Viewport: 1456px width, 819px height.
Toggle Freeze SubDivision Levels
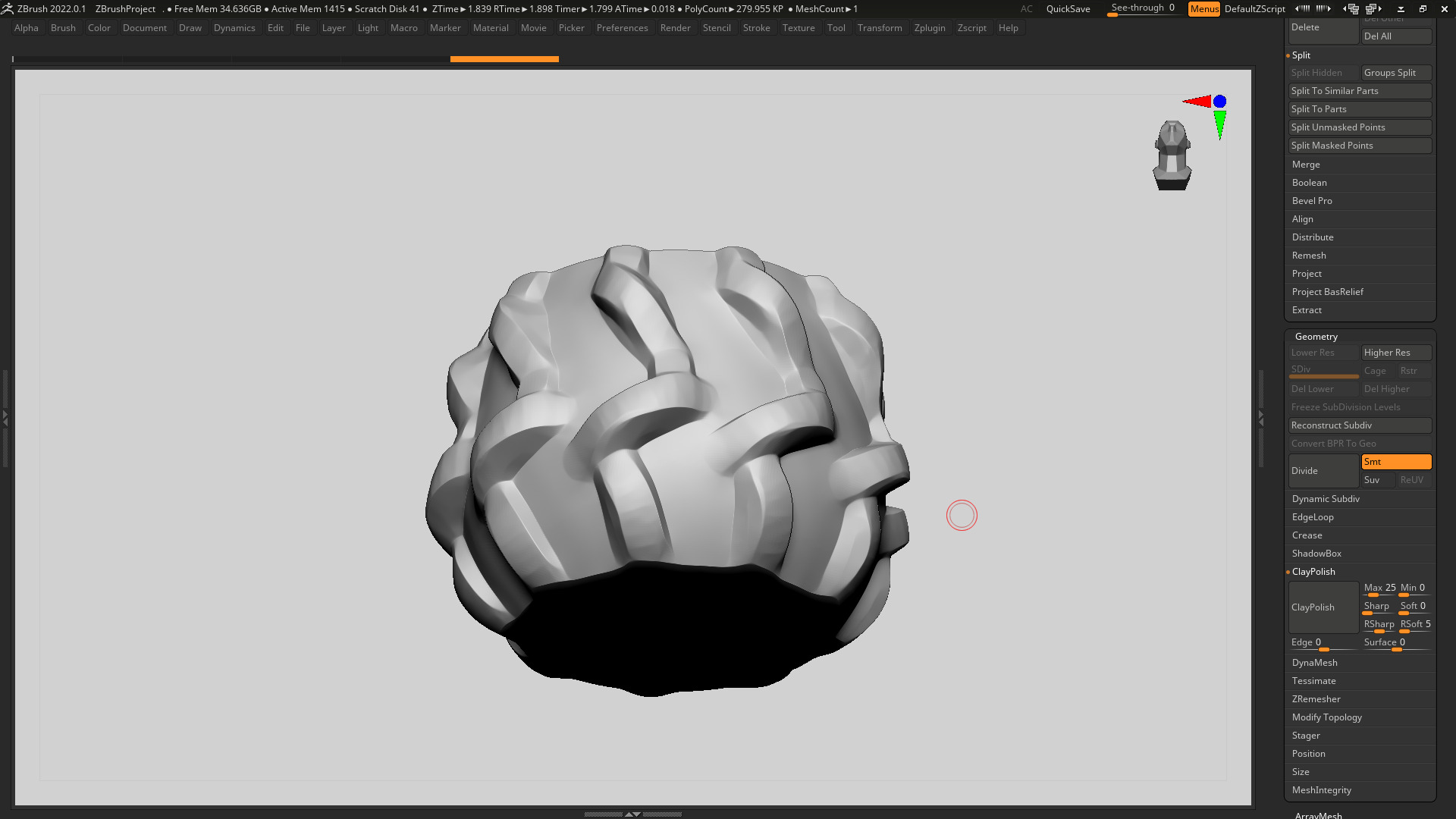pos(1360,407)
